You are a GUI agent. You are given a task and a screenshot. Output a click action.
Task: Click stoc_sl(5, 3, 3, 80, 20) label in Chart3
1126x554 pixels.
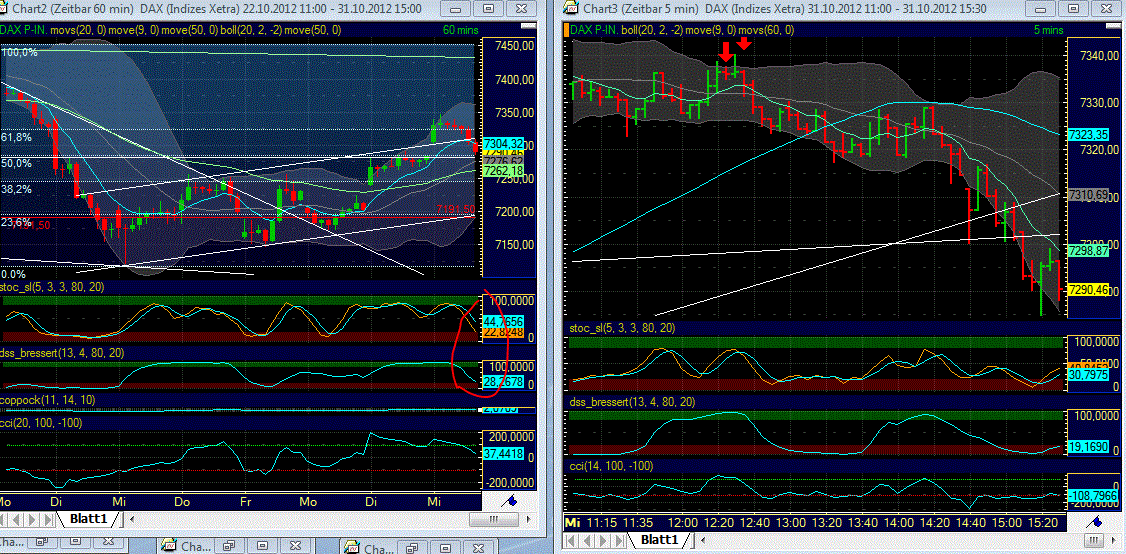(x=622, y=328)
